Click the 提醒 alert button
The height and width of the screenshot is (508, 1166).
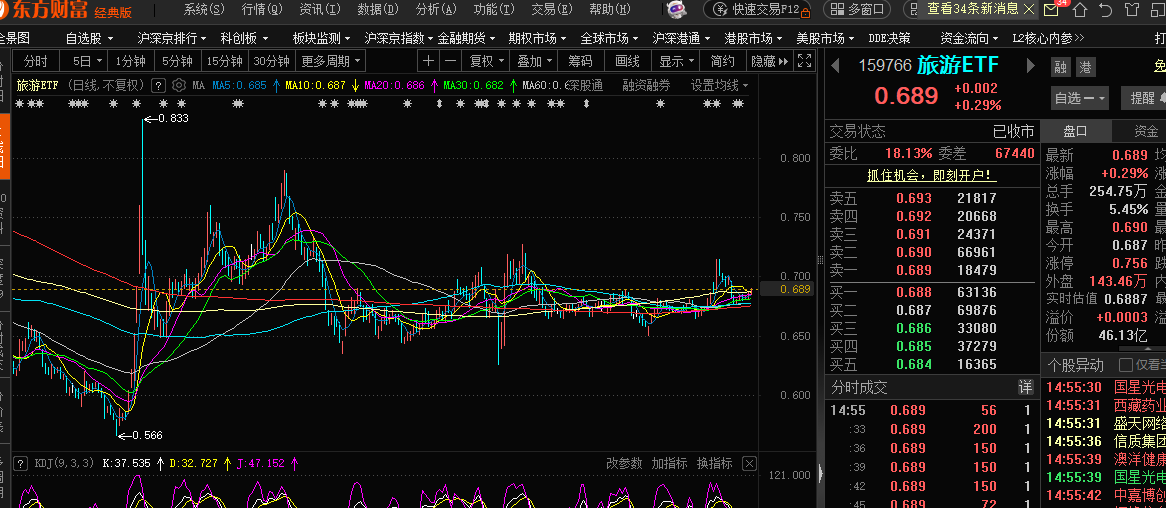coord(1143,97)
